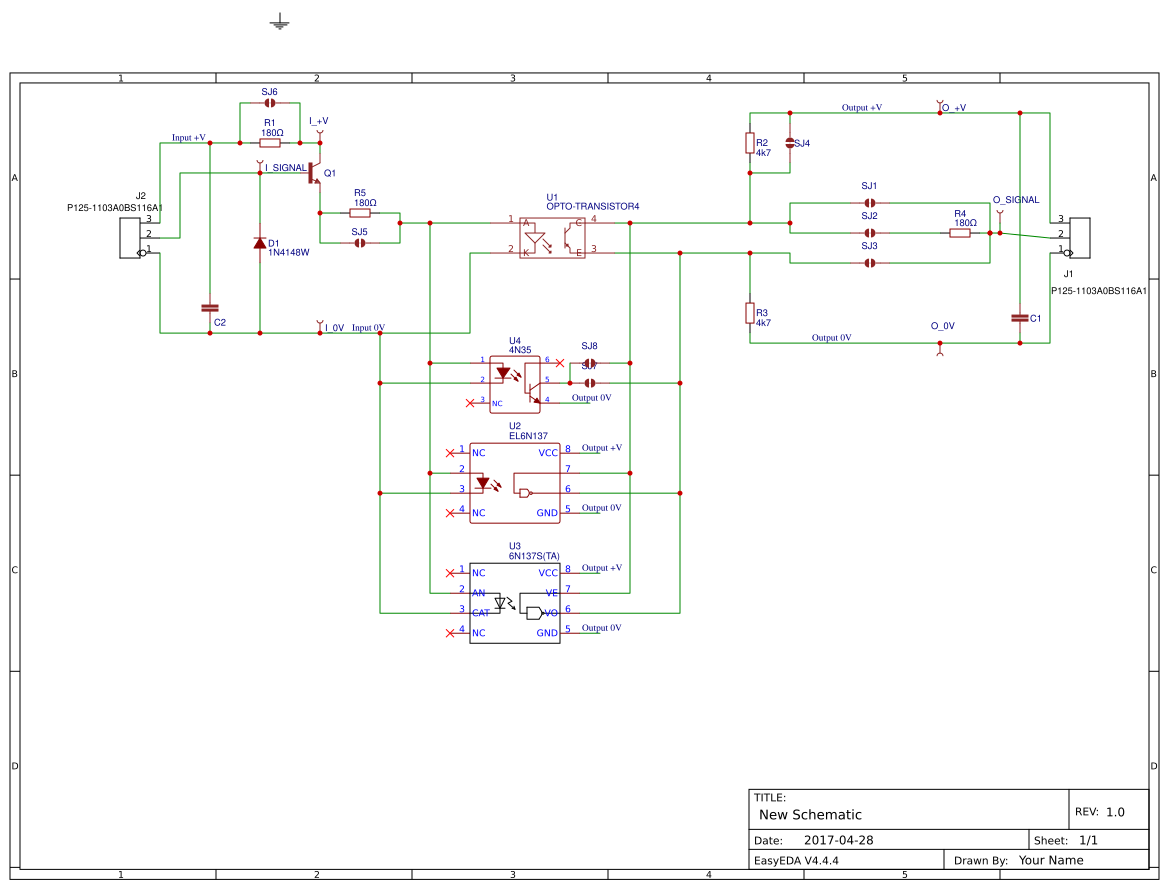This screenshot has width=1169, height=890.
Task: Select the Q1 transistor symbol
Action: [x=313, y=175]
